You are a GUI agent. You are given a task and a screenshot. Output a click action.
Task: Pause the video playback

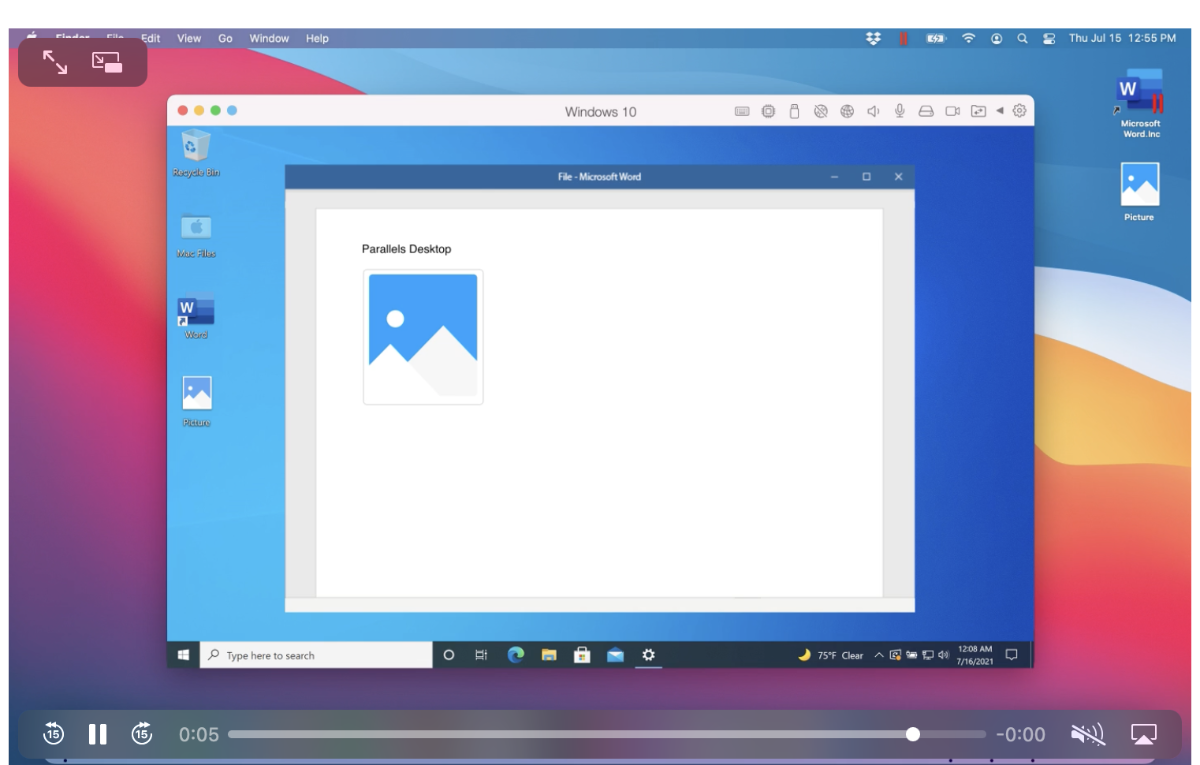97,734
